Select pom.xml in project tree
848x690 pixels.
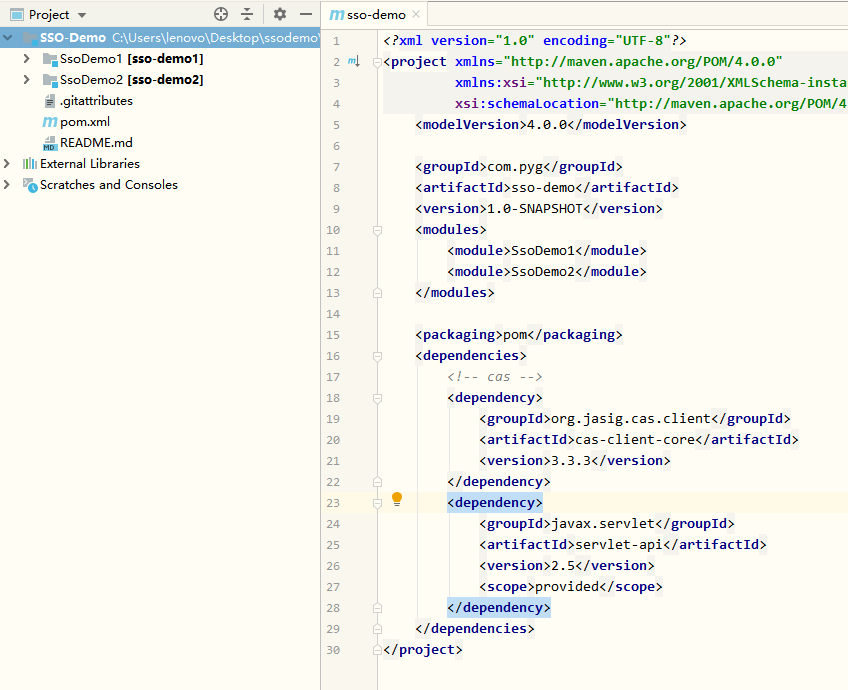(x=85, y=122)
